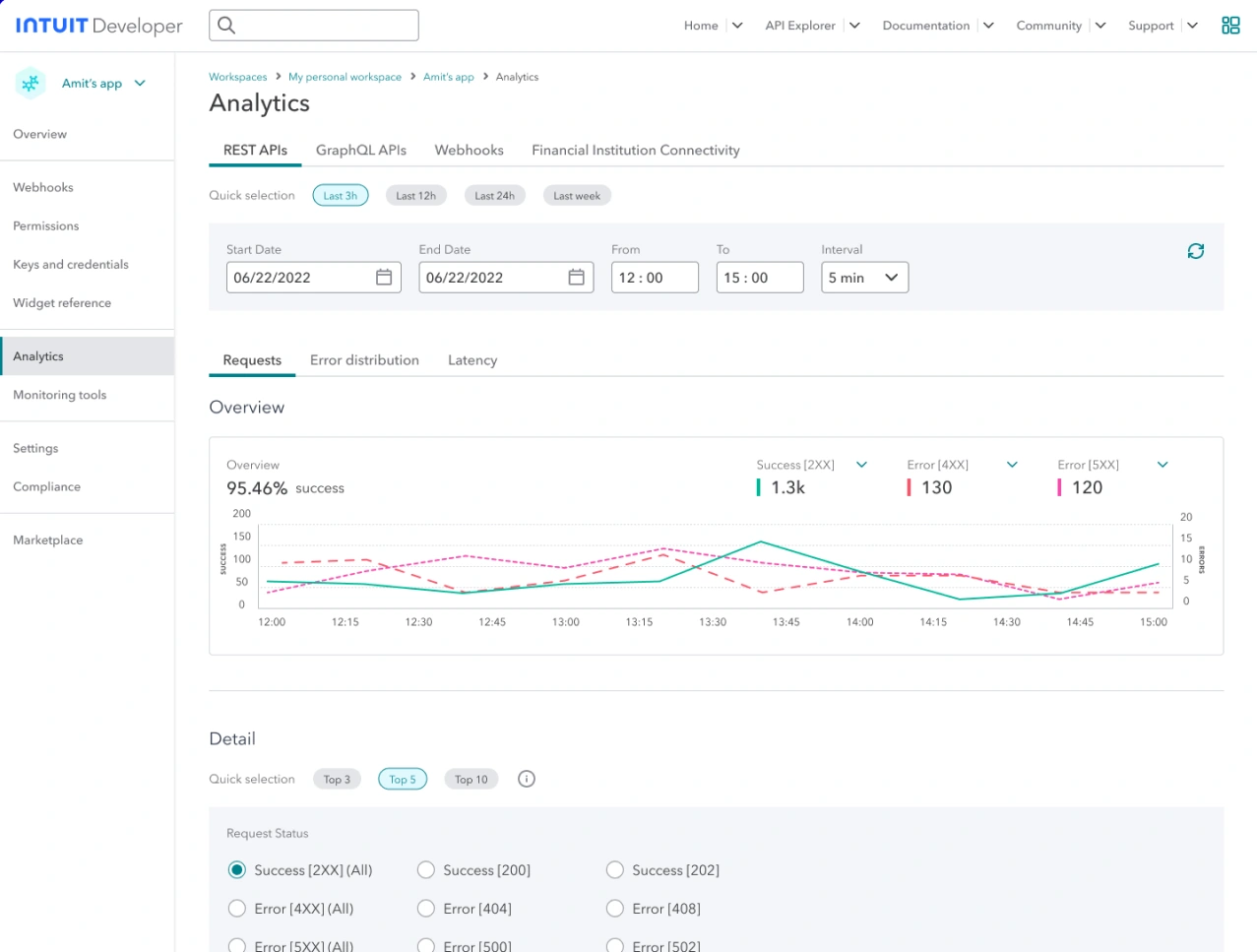Click the Top 10 info icon
Viewport: 1257px width, 952px height.
(527, 779)
